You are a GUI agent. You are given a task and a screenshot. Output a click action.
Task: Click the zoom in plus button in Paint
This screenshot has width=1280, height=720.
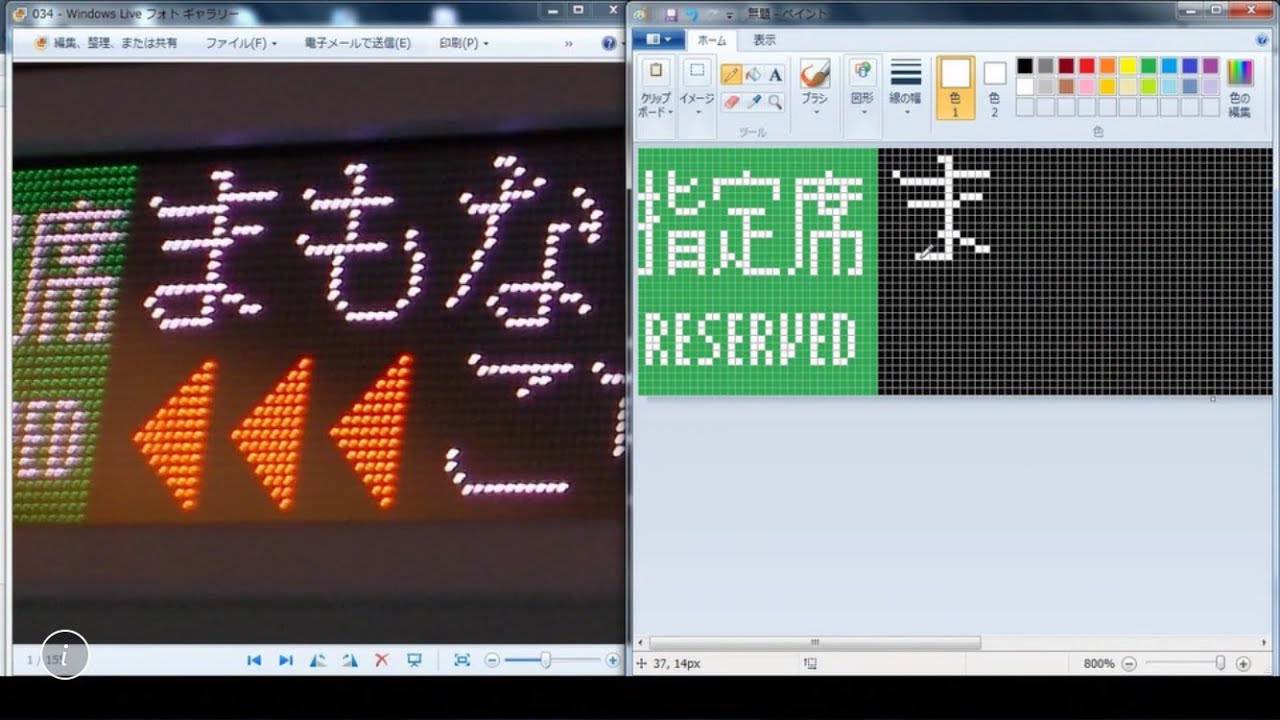(x=1243, y=663)
